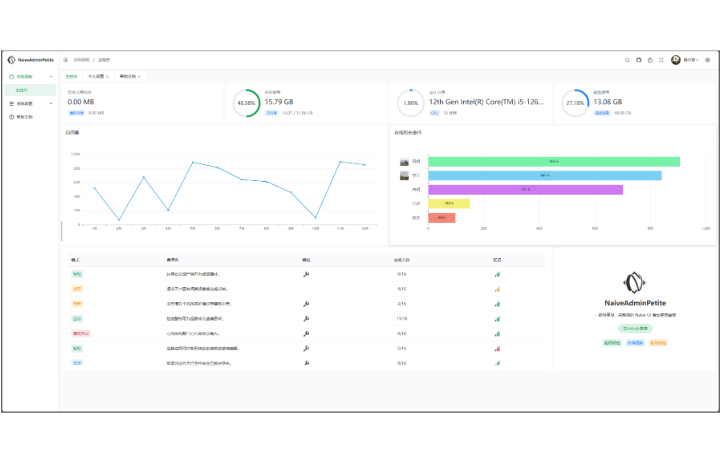720x450 pixels.
Task: Open settings gear icon at top right
Action: click(707, 60)
